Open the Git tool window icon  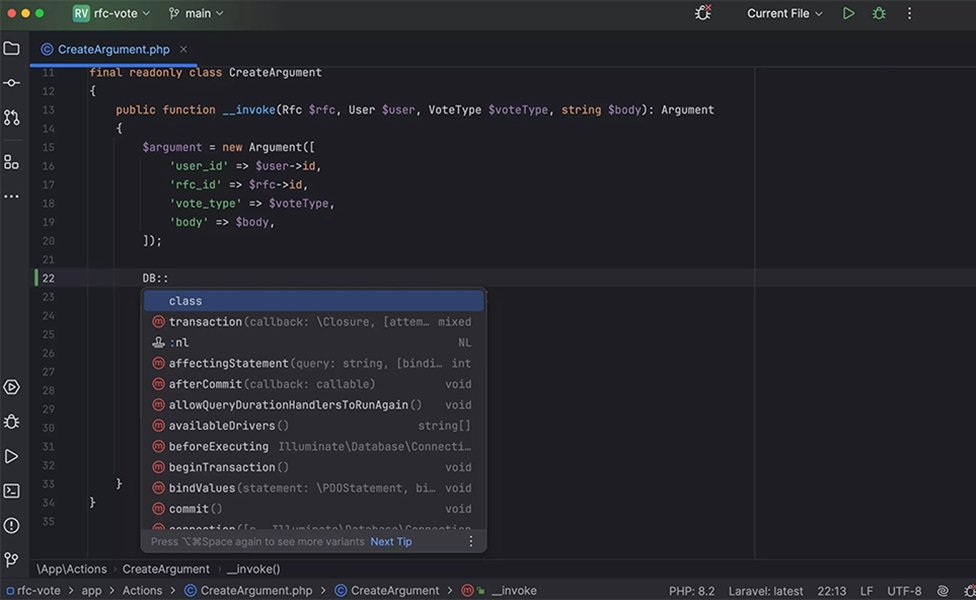click(11, 560)
